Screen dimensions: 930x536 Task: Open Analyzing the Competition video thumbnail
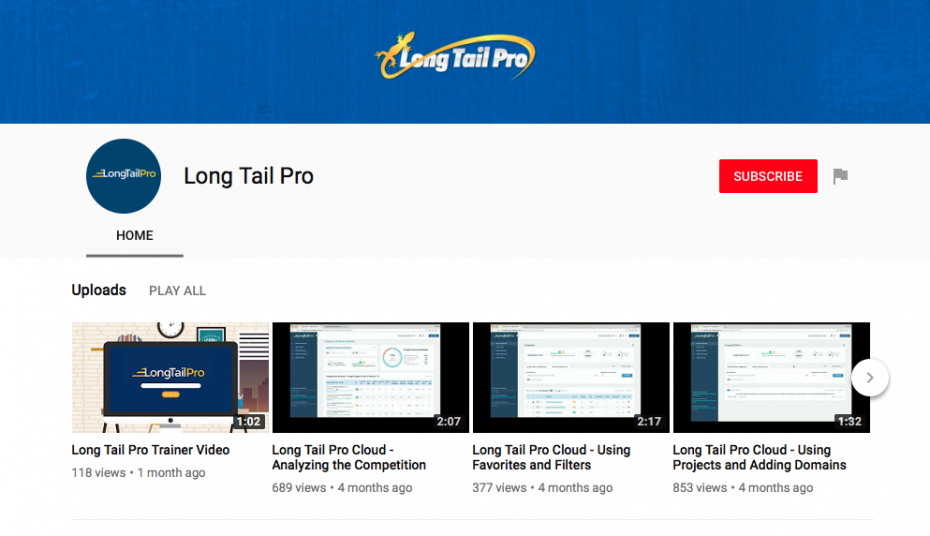tap(370, 377)
